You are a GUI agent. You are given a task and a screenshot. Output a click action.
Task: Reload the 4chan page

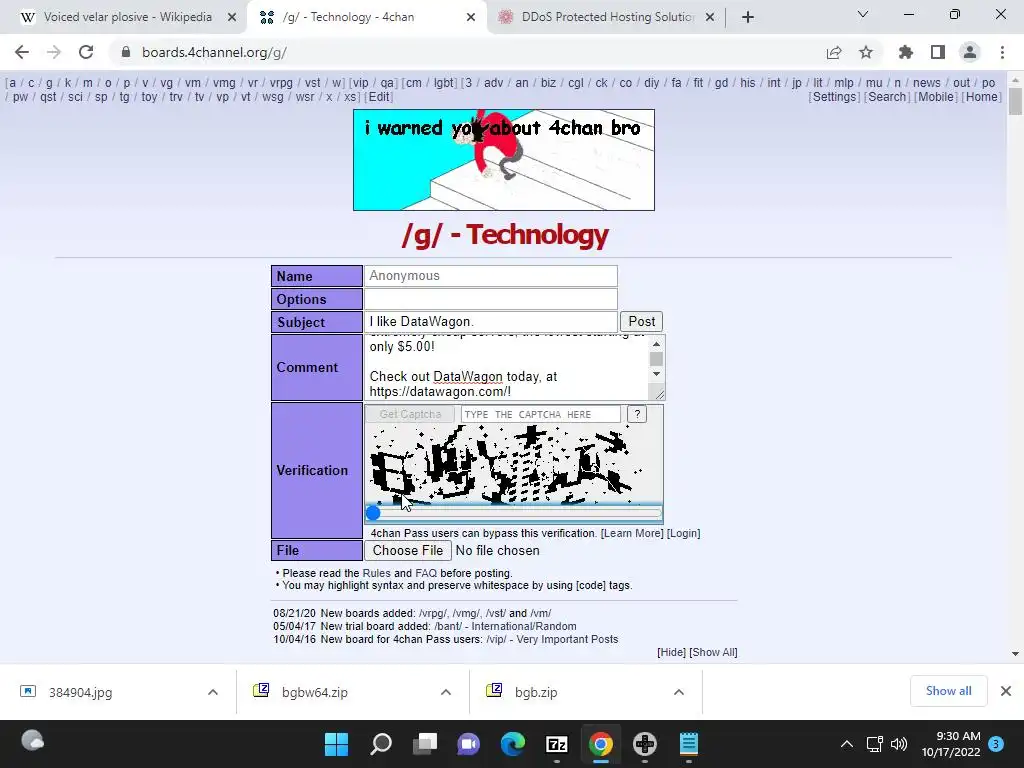click(86, 52)
